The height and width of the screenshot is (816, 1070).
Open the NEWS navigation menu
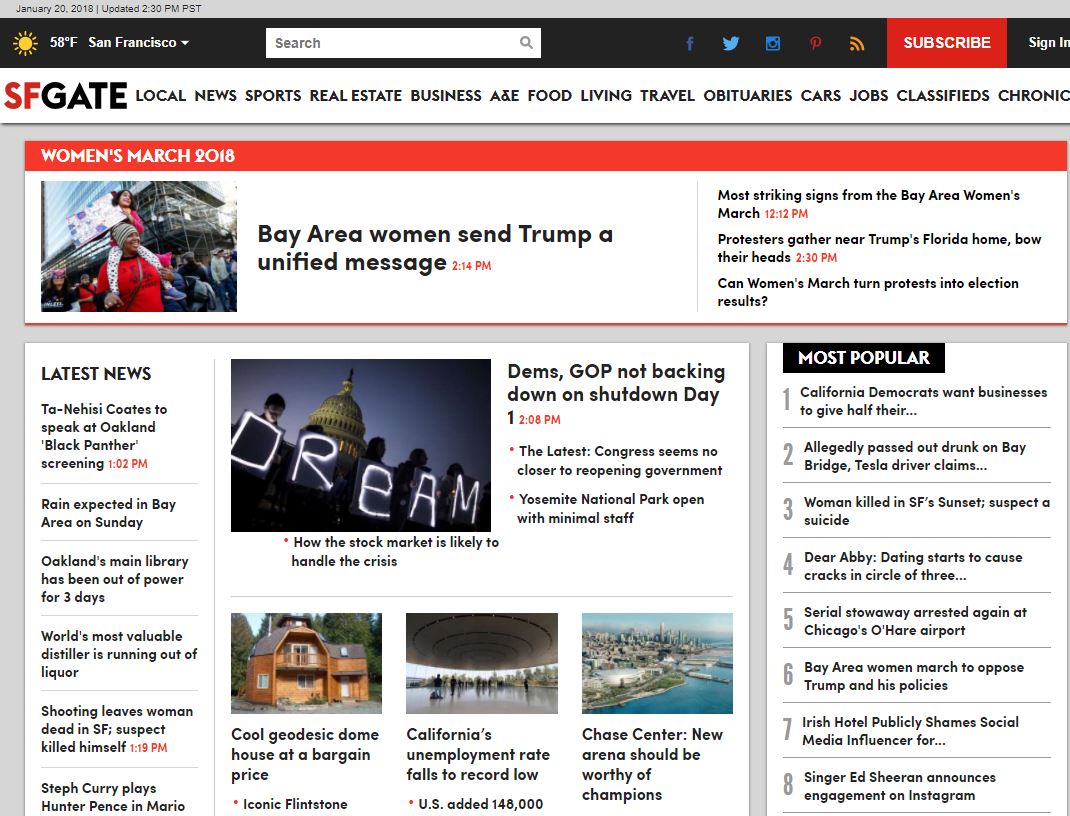pyautogui.click(x=216, y=96)
